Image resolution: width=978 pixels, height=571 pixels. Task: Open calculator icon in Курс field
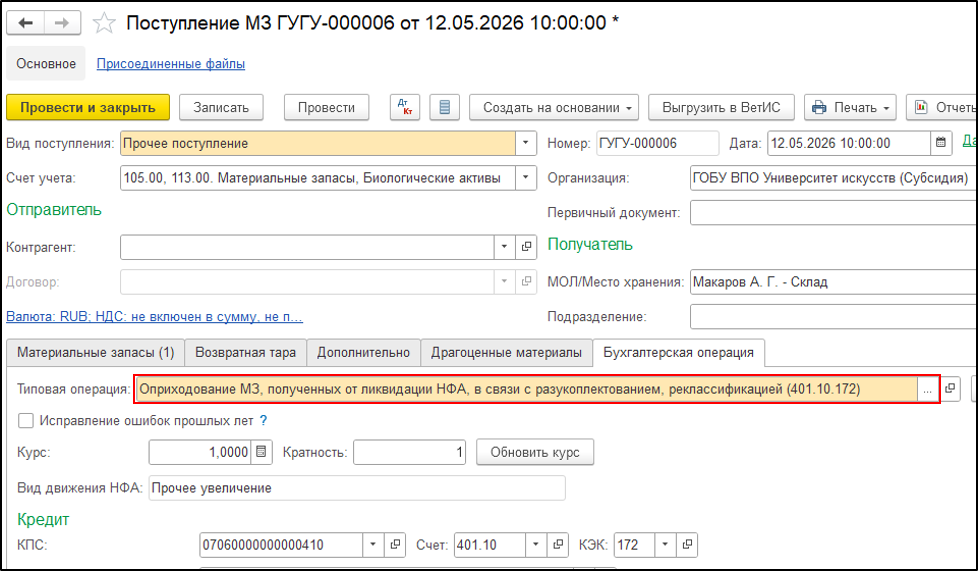[261, 452]
